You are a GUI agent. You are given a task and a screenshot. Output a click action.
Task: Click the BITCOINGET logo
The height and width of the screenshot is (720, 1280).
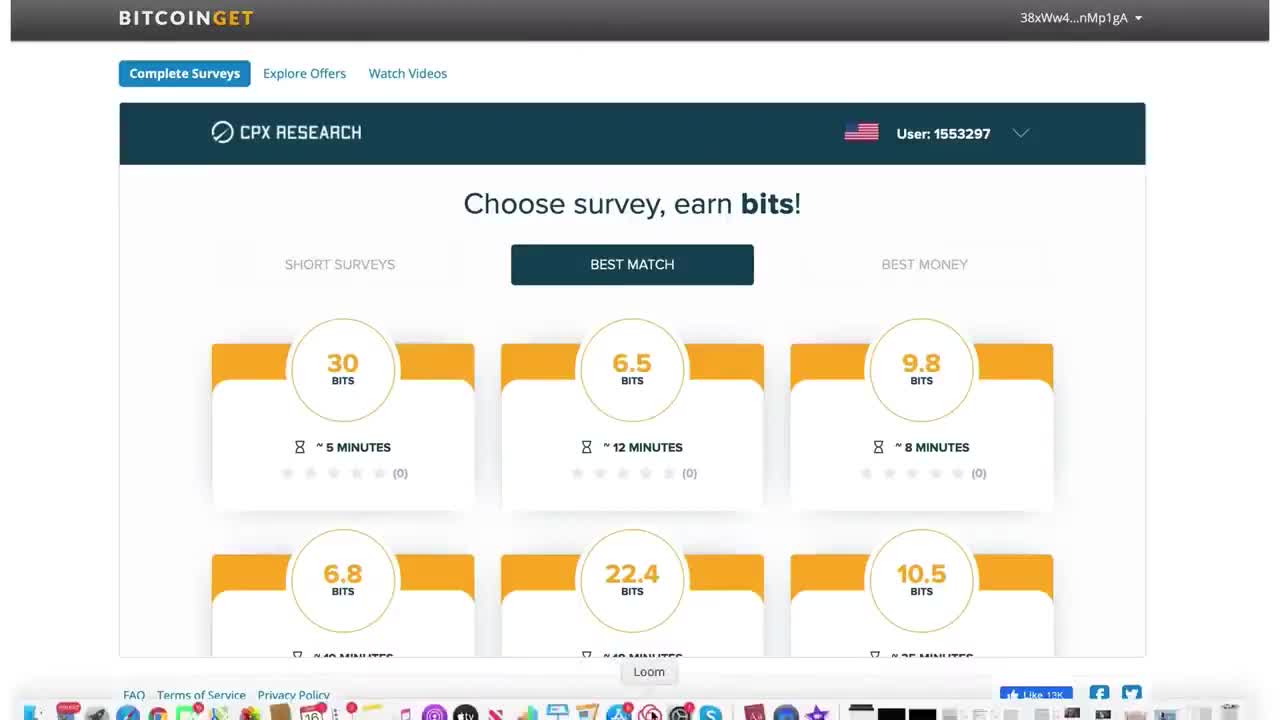(x=186, y=18)
